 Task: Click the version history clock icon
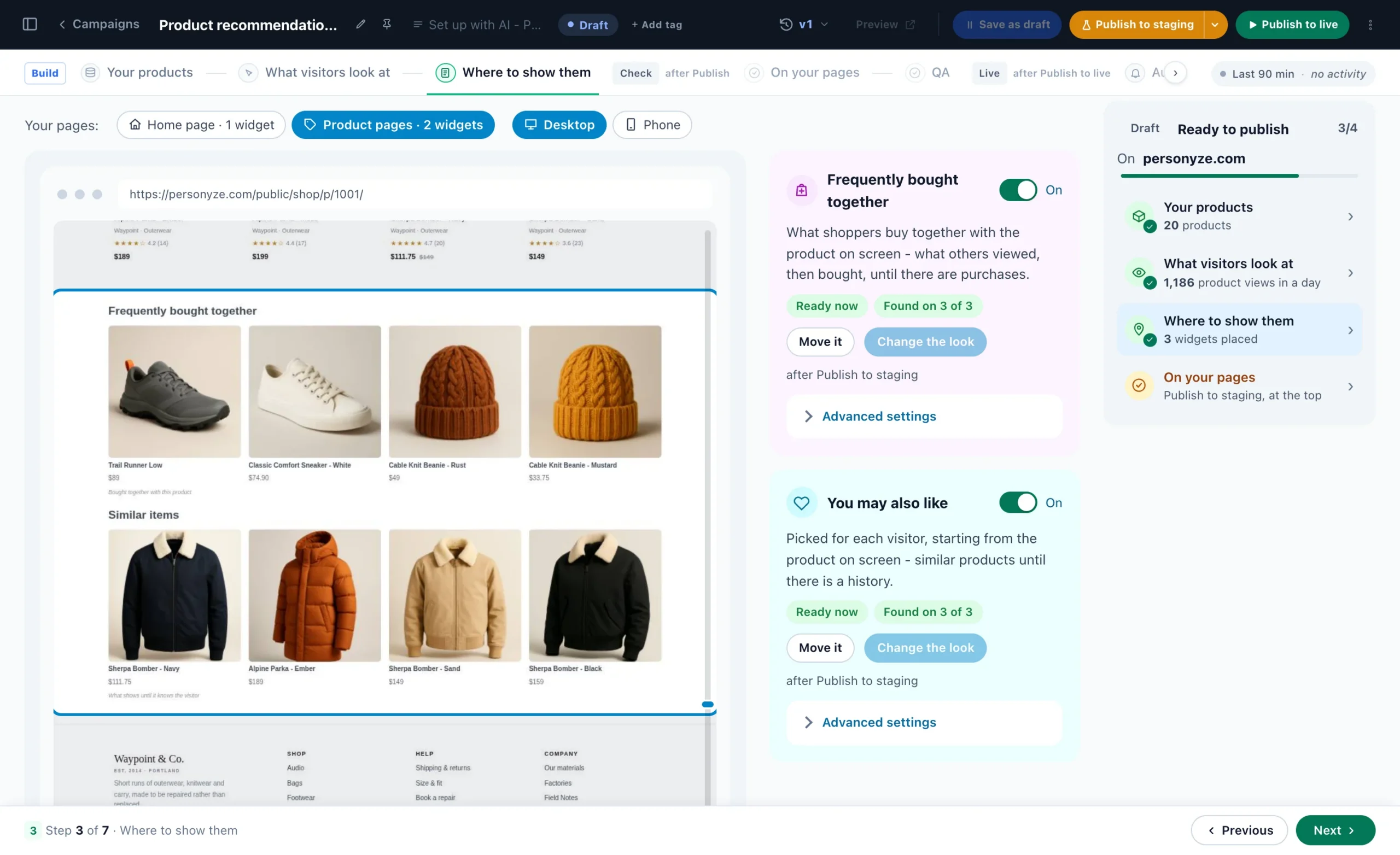pyautogui.click(x=785, y=25)
